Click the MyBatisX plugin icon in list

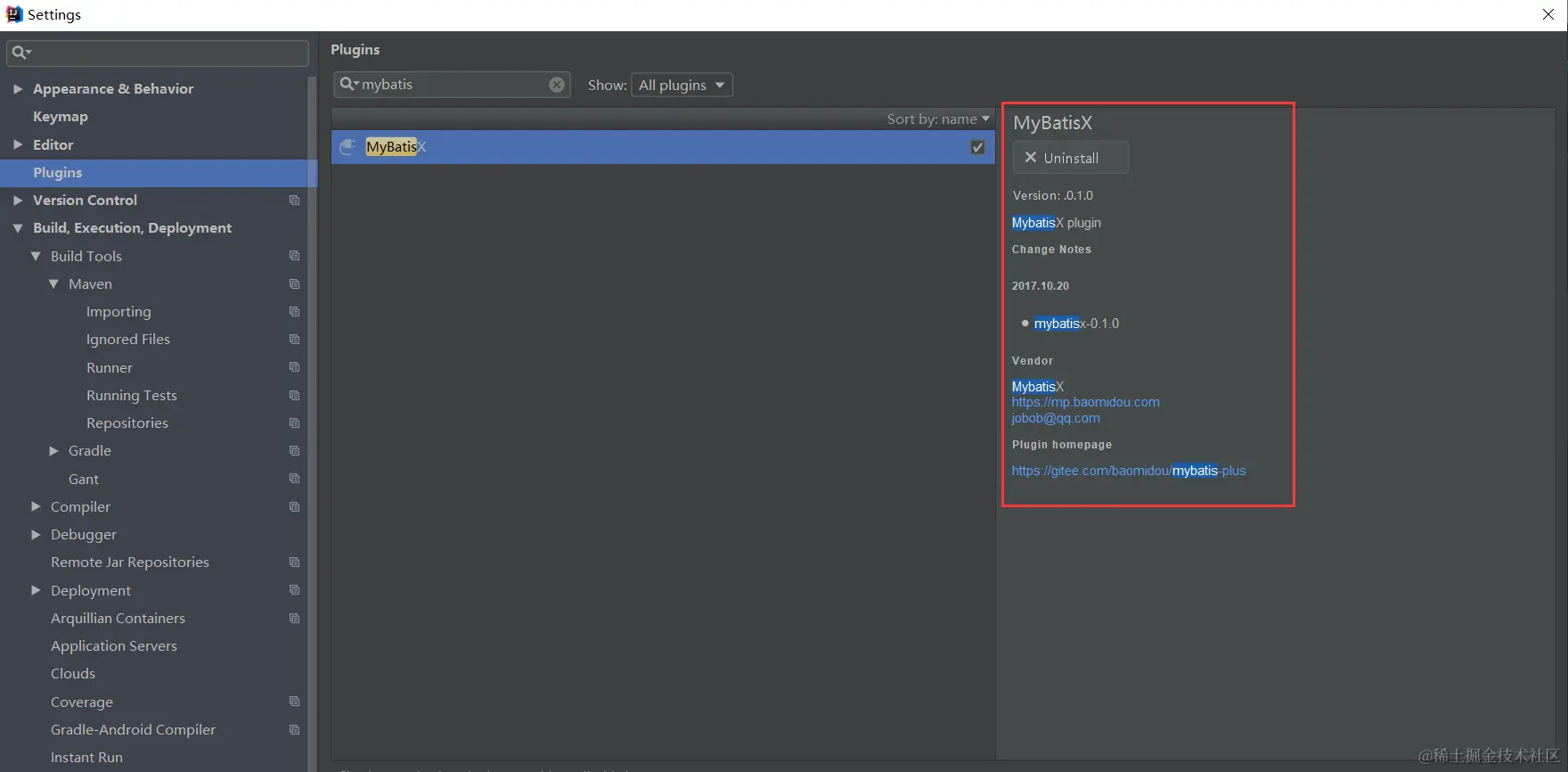(x=348, y=147)
